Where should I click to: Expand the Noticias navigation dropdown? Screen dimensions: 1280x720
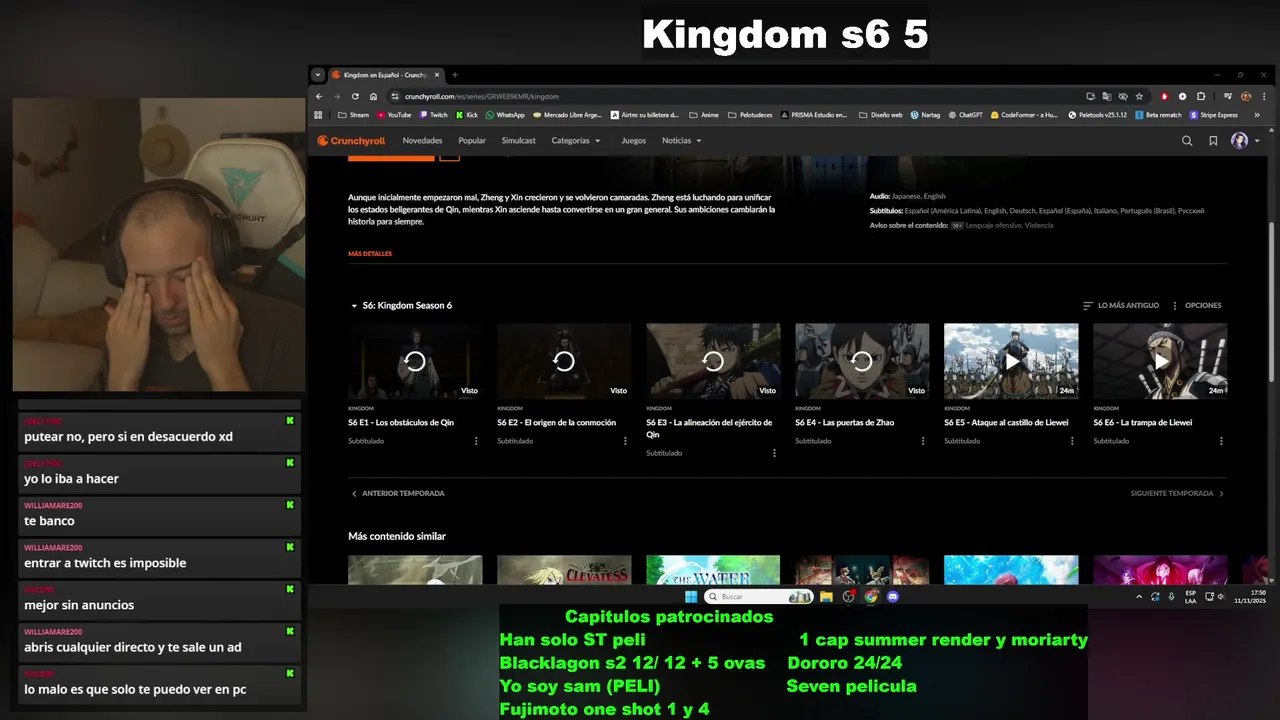click(682, 141)
